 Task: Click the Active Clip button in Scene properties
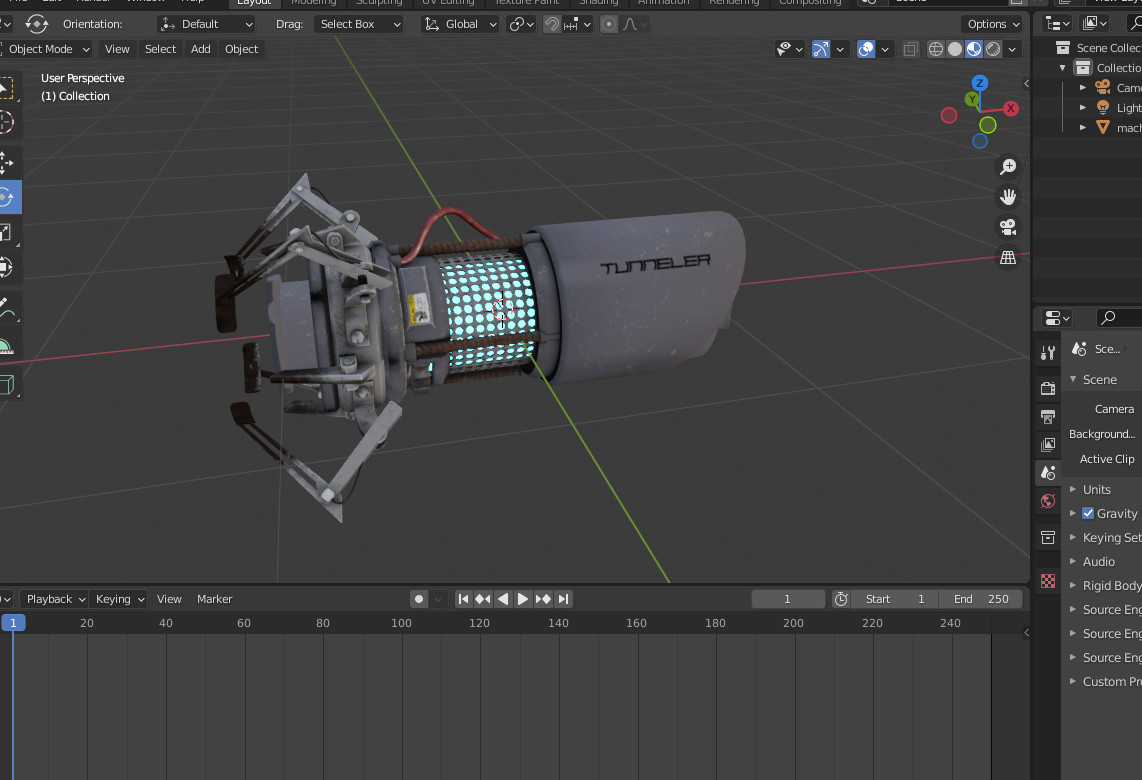pyautogui.click(x=1105, y=458)
